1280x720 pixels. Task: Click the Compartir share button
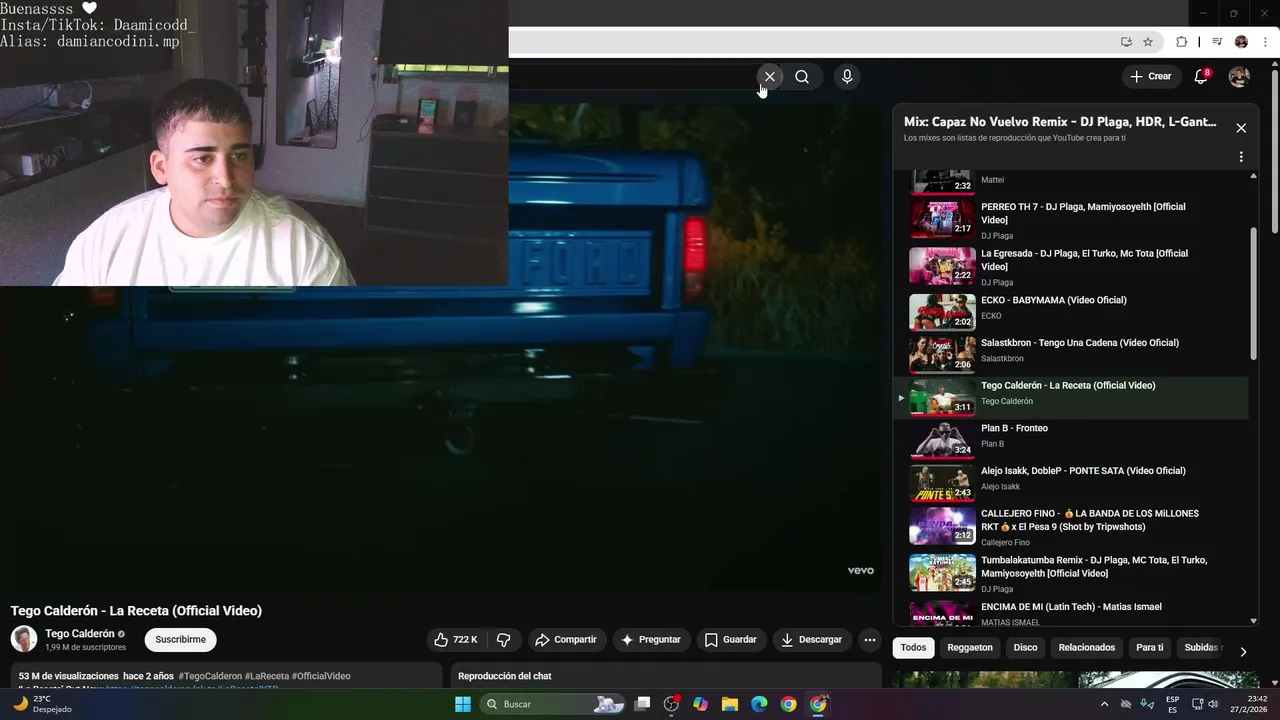566,640
